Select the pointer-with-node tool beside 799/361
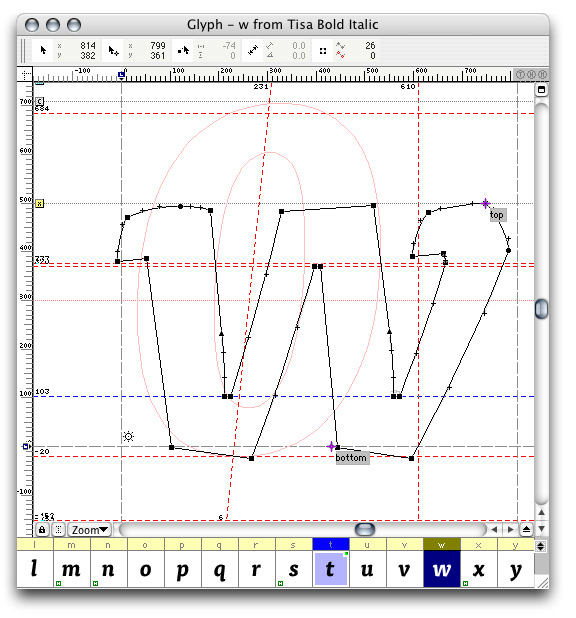Image resolution: width=576 pixels, height=618 pixels. click(113, 50)
